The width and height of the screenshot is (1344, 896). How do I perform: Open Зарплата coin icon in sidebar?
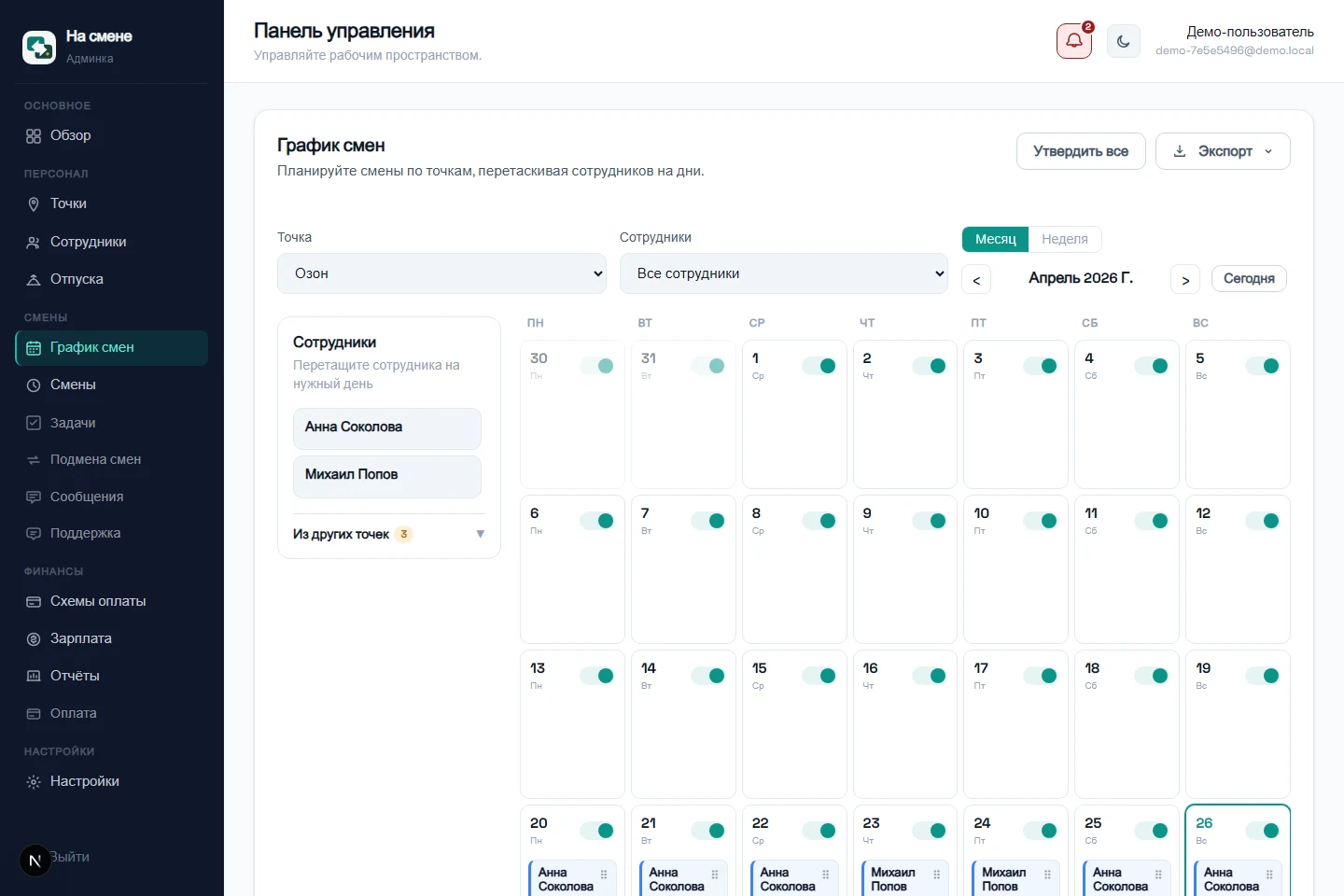34,638
